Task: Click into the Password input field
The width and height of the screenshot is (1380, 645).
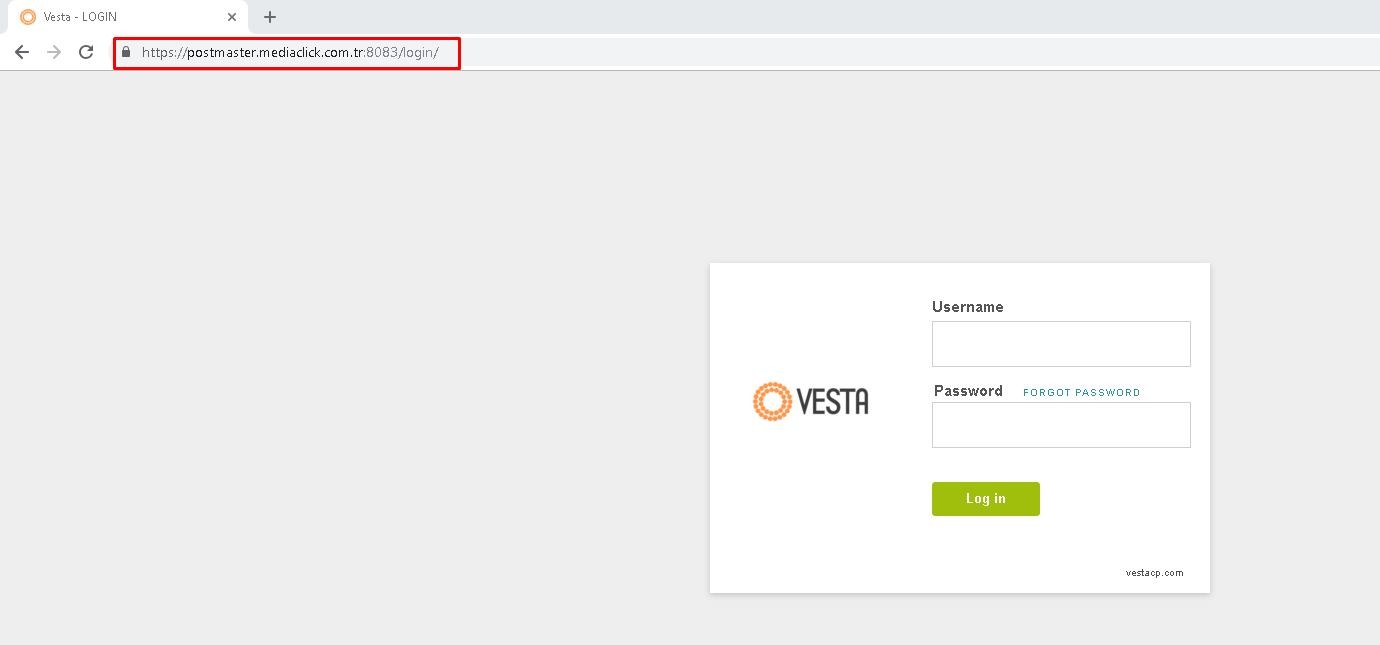Action: 1061,425
